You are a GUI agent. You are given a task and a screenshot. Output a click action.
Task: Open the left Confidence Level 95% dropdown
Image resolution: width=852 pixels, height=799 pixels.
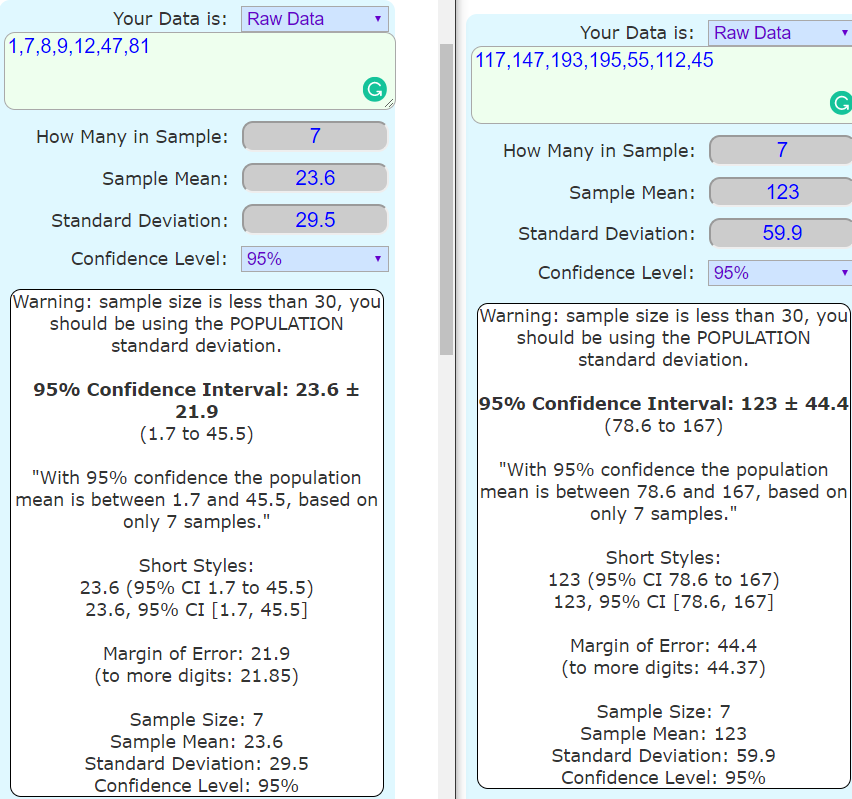315,259
